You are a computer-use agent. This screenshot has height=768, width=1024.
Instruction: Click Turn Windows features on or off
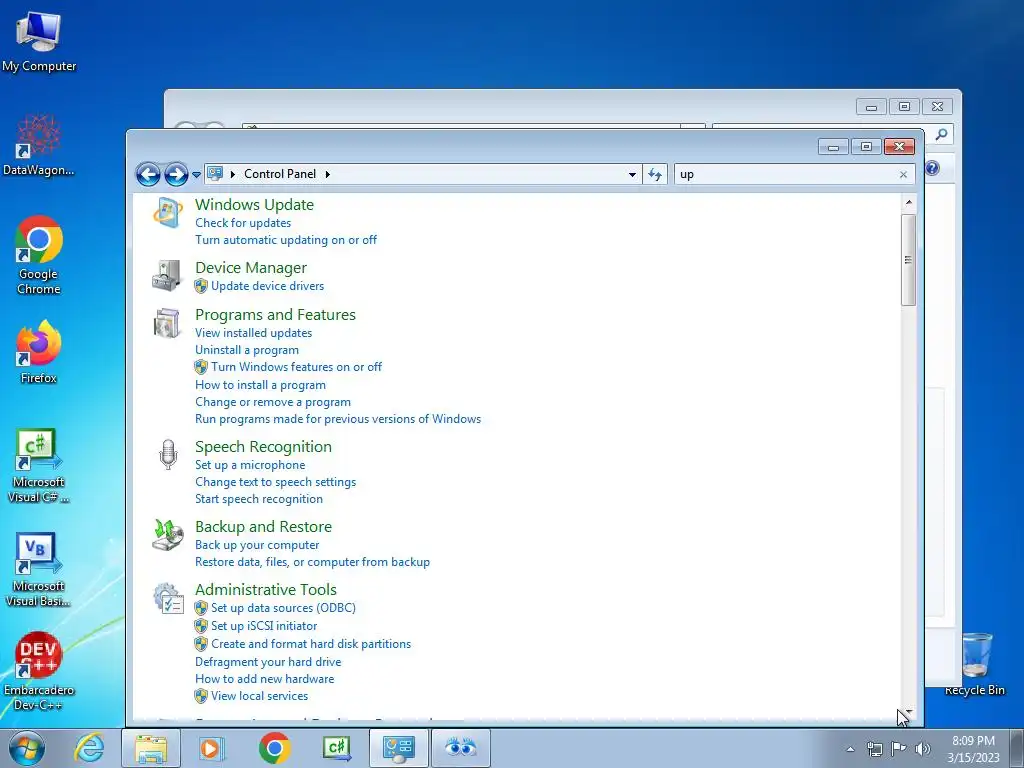click(296, 367)
